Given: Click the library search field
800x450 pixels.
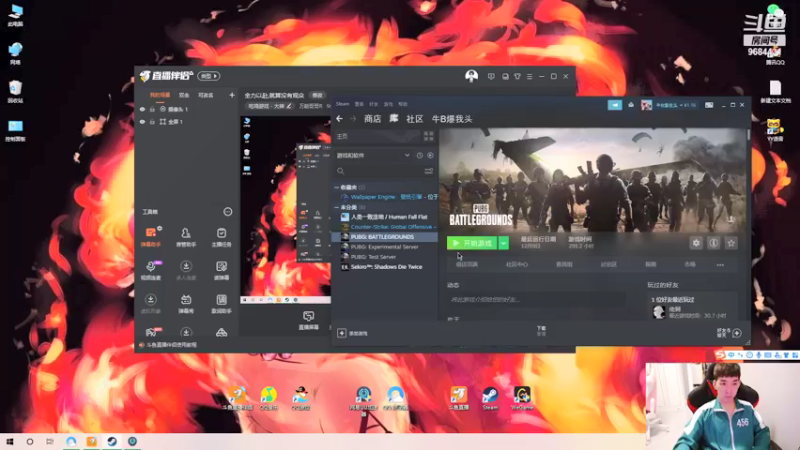Looking at the screenshot, I should pyautogui.click(x=379, y=171).
